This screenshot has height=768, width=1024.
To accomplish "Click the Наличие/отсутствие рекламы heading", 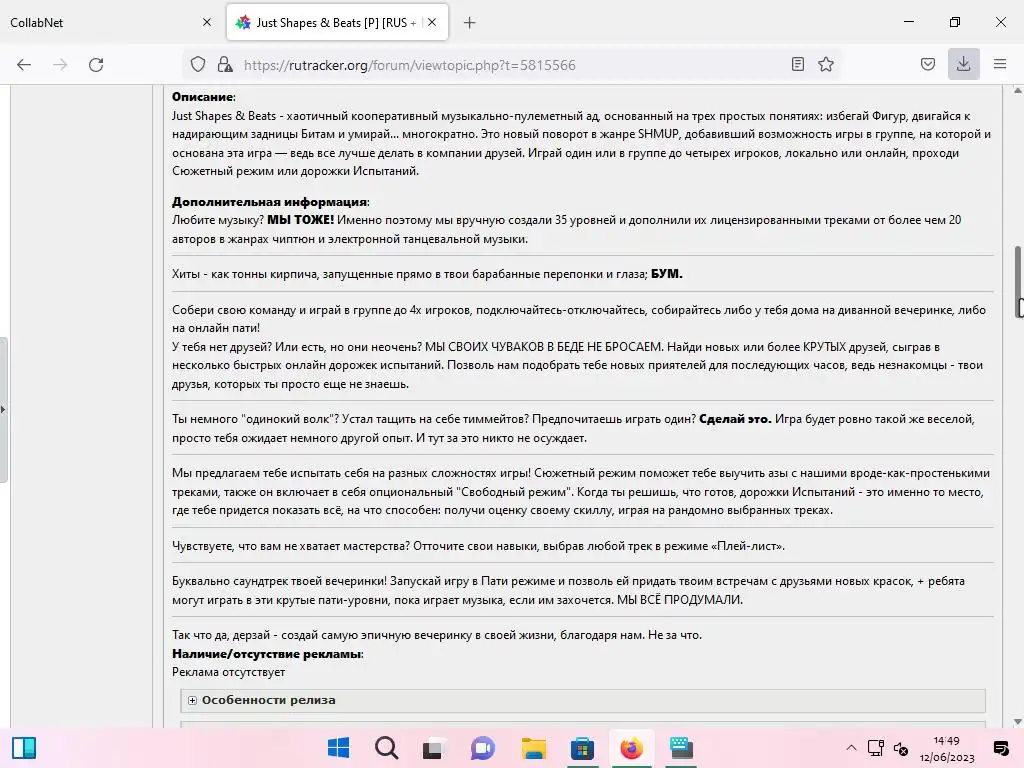I will point(266,654).
